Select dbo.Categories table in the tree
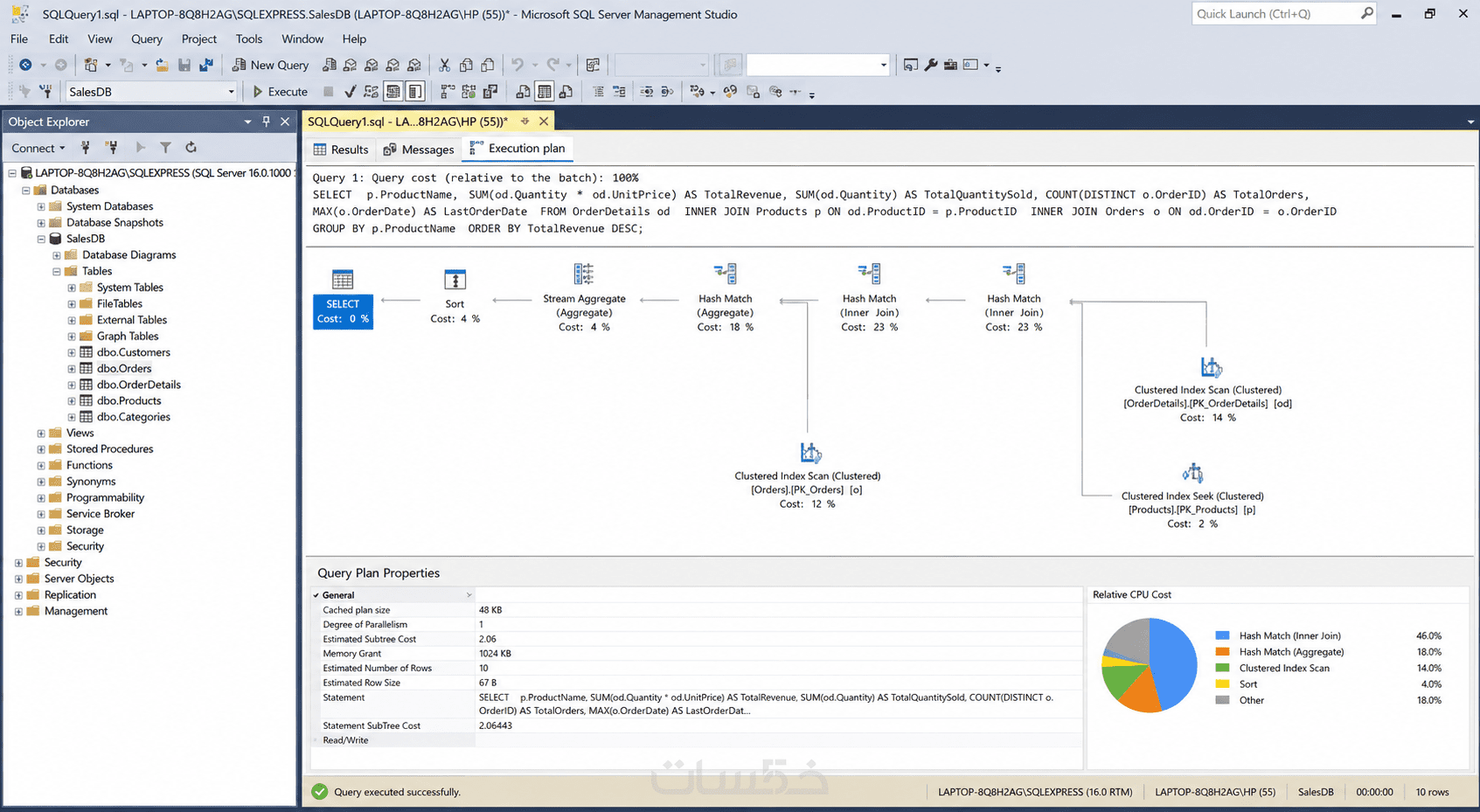Screen dimensions: 1480x812 [x=134, y=417]
